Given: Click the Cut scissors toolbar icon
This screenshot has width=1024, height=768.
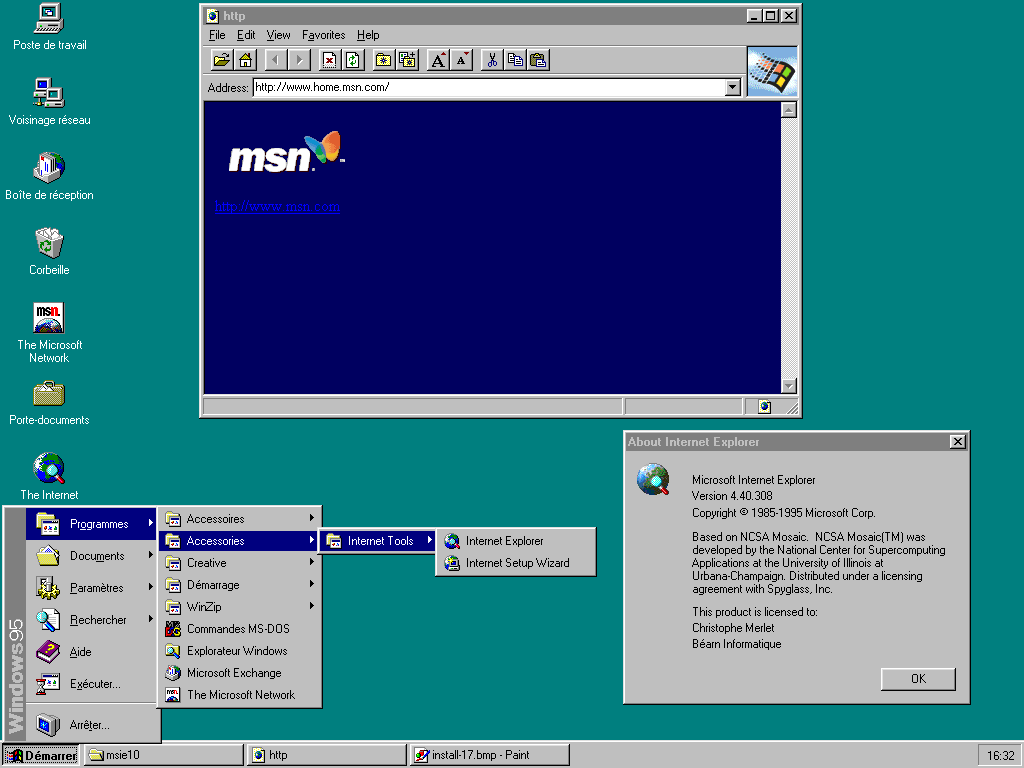Looking at the screenshot, I should [492, 60].
